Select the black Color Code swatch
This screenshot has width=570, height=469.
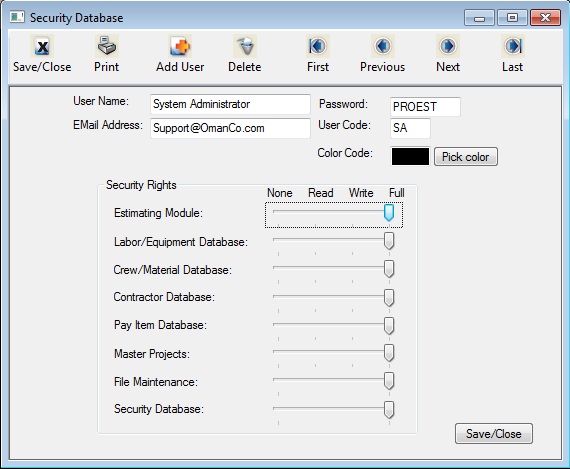coord(410,156)
